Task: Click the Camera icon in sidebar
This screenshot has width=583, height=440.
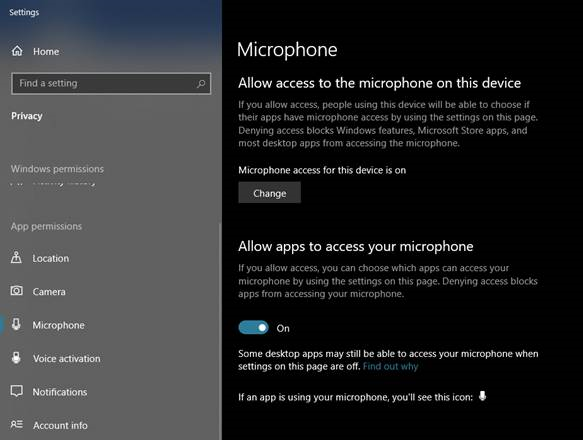Action: (x=16, y=290)
